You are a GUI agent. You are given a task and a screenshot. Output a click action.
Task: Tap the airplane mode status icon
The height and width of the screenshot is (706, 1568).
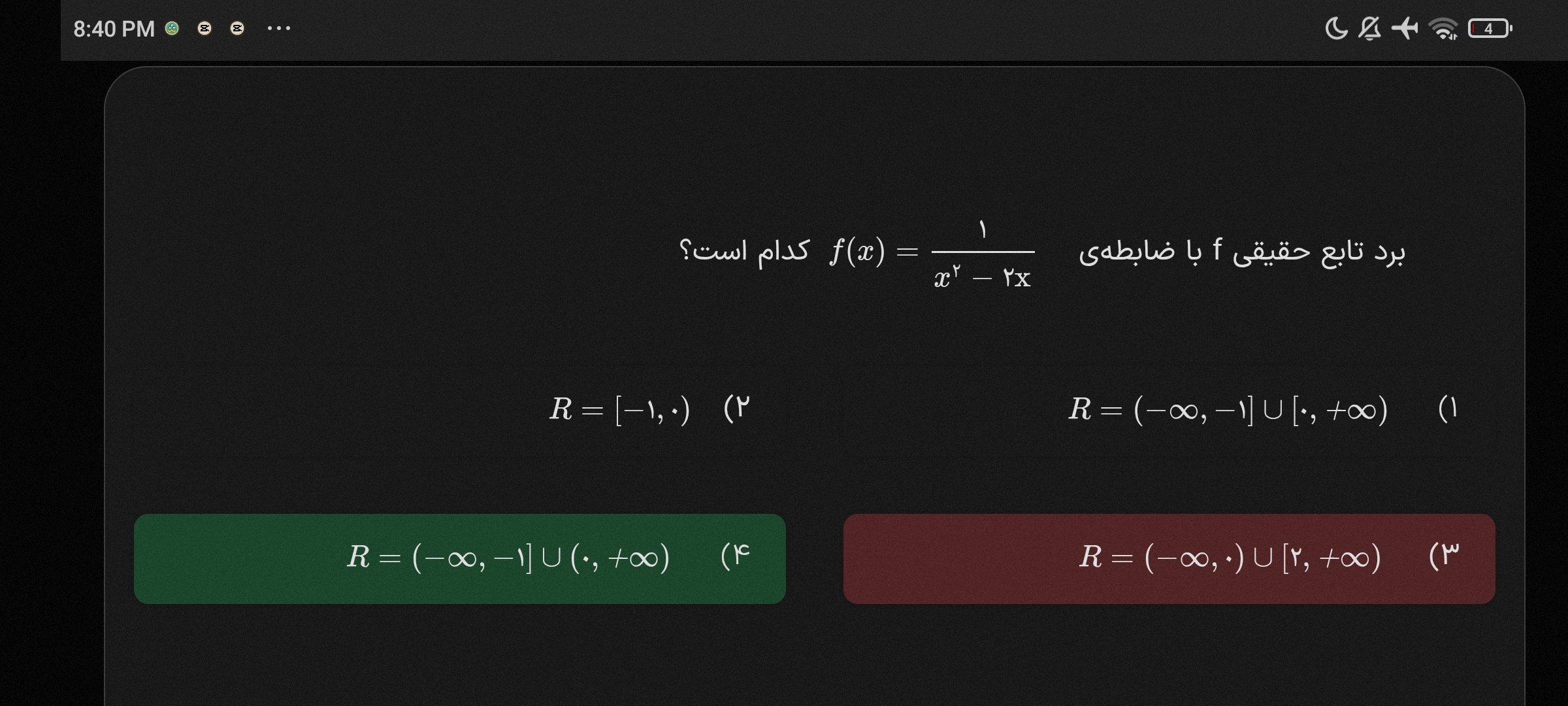[1405, 29]
